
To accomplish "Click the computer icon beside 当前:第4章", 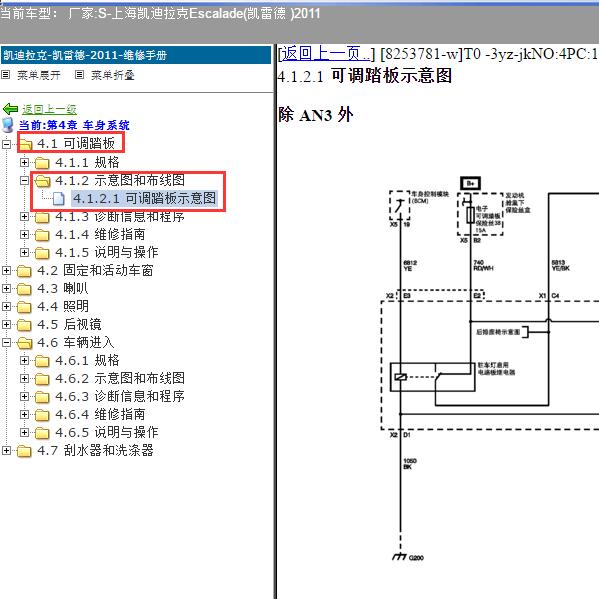I will point(8,125).
